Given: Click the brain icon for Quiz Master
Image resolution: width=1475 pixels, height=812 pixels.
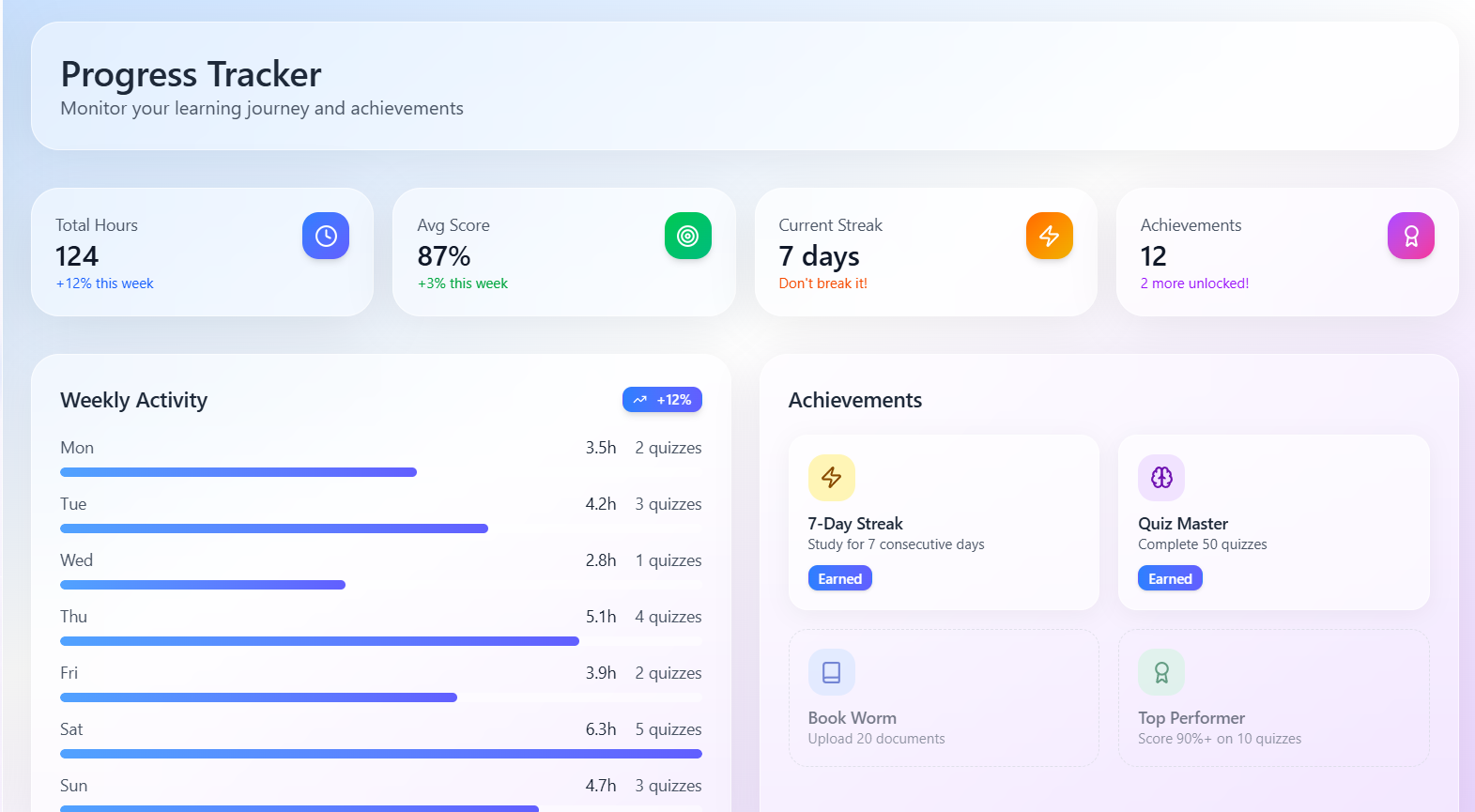Looking at the screenshot, I should coord(1161,478).
